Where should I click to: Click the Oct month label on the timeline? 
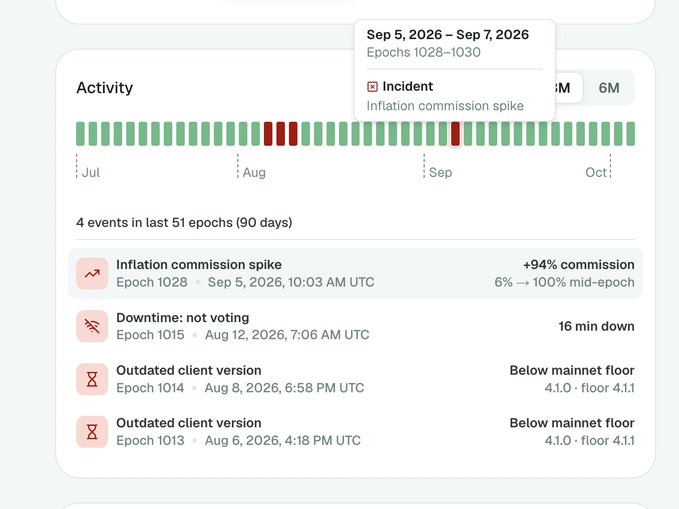click(x=596, y=172)
